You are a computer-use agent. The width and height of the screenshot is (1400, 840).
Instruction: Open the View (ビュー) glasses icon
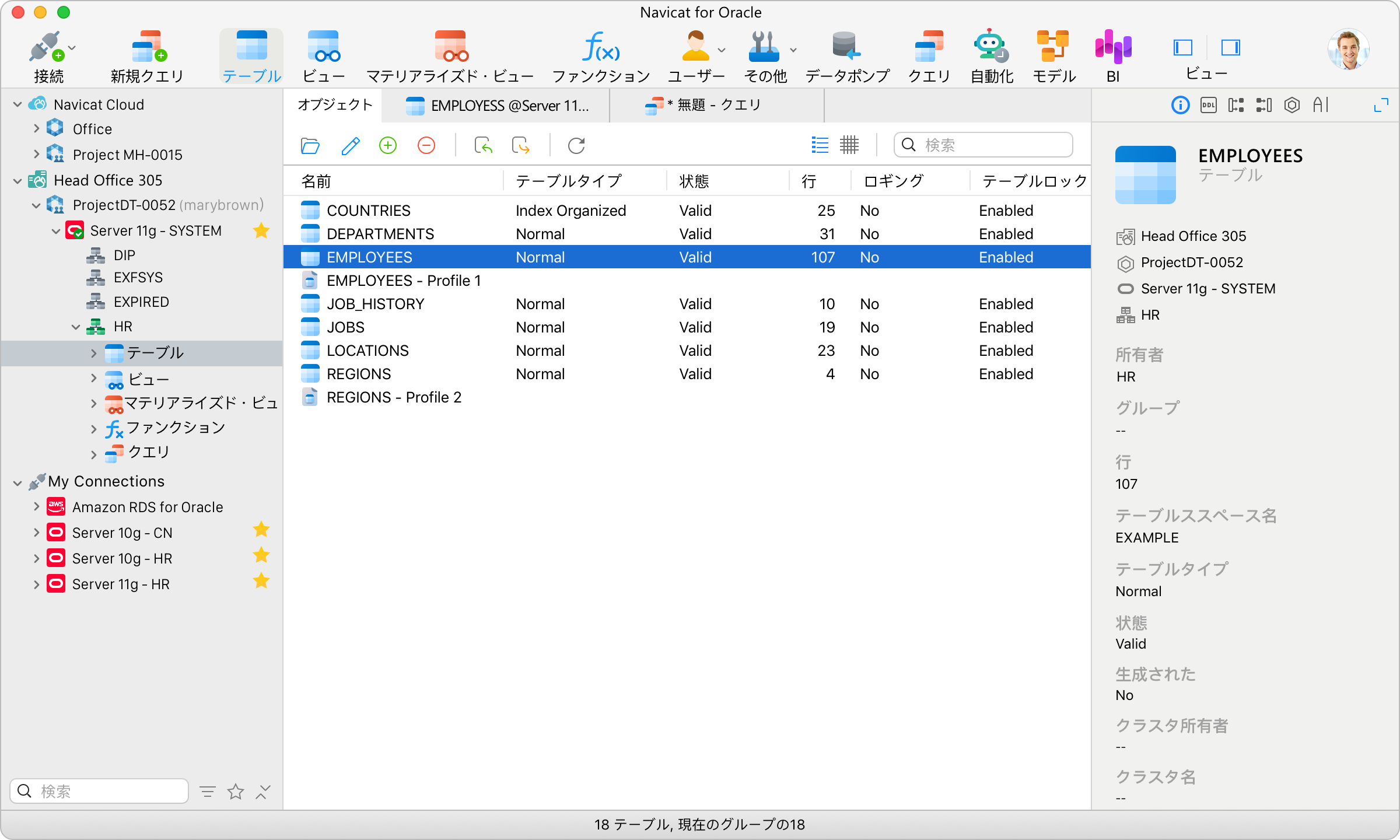[x=324, y=47]
